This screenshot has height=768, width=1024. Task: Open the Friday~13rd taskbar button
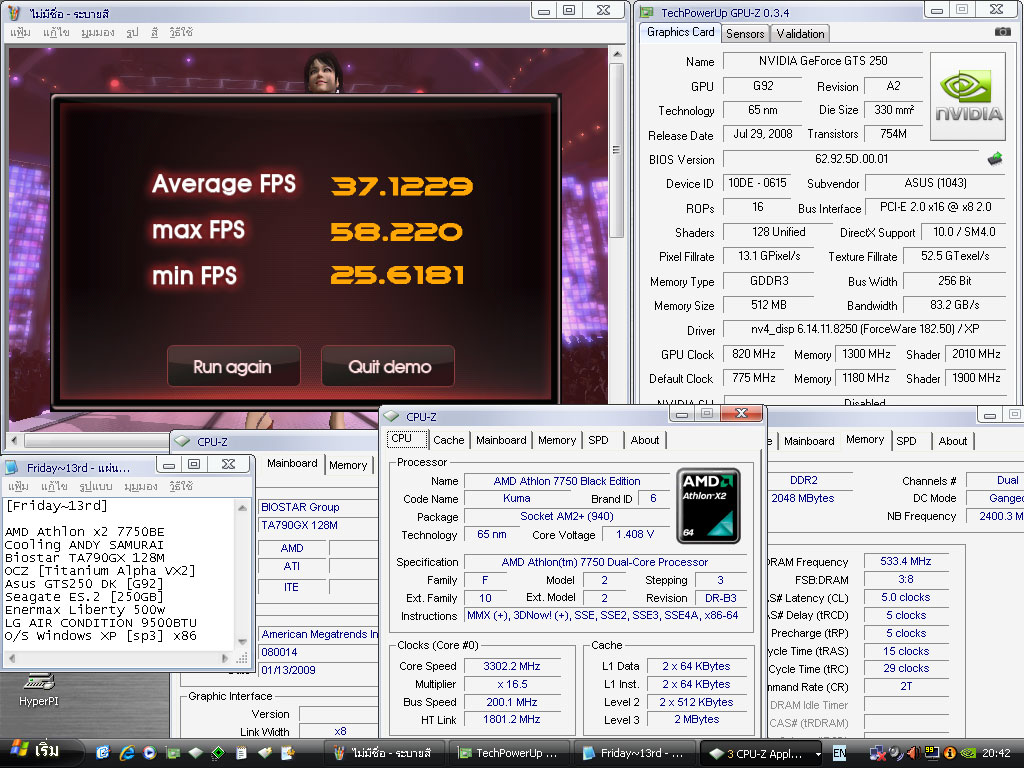pos(633,753)
